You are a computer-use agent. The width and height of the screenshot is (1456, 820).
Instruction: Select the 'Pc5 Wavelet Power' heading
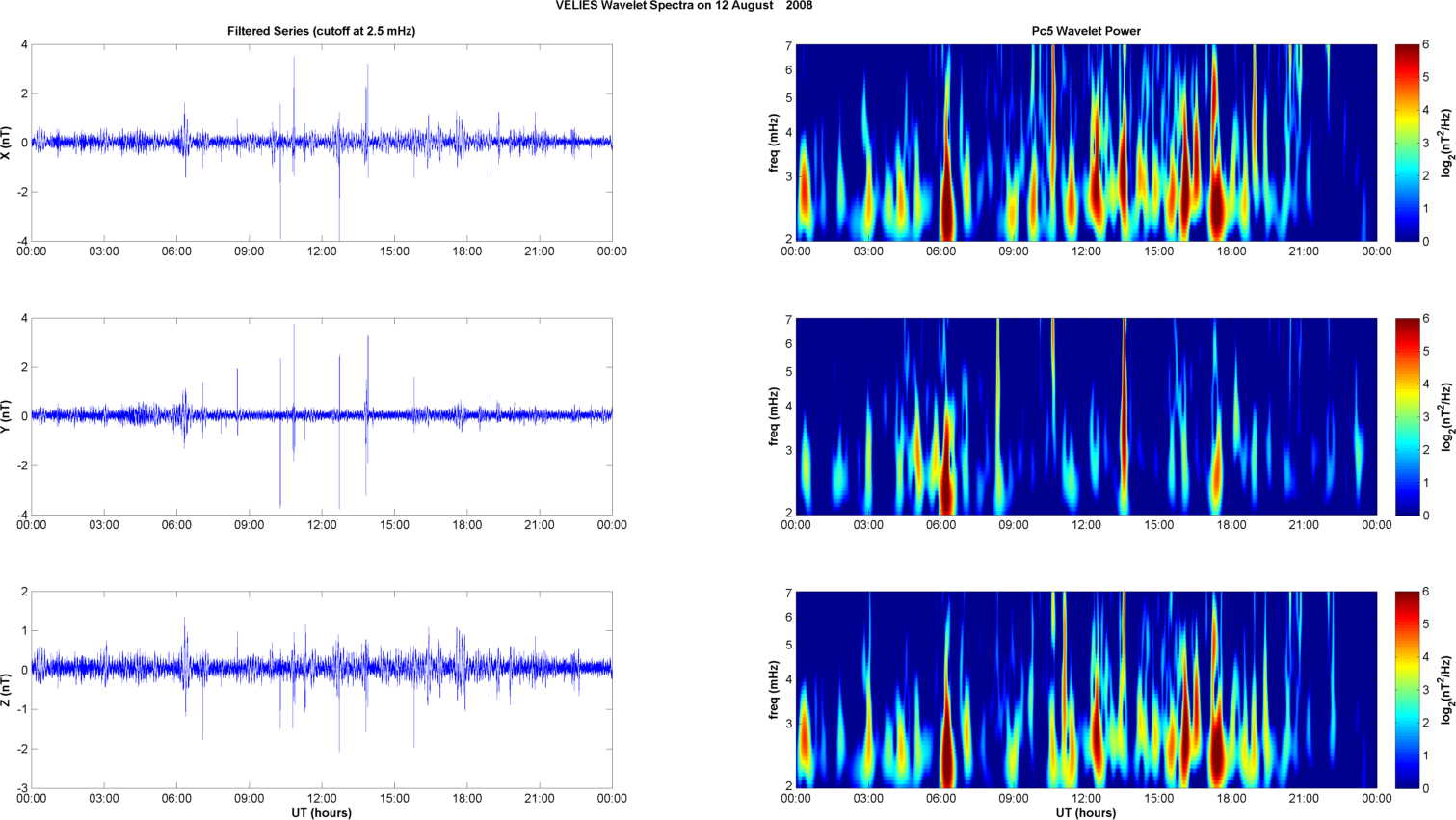(x=1086, y=31)
